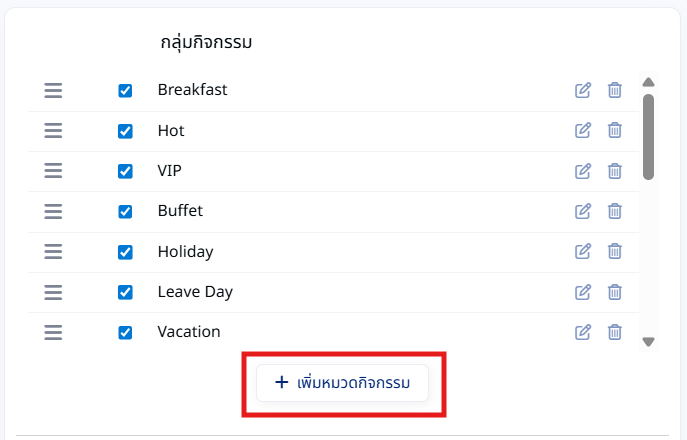Viewport: 687px width, 440px height.
Task: Uncheck the Vacation group checkbox
Action: (x=125, y=332)
